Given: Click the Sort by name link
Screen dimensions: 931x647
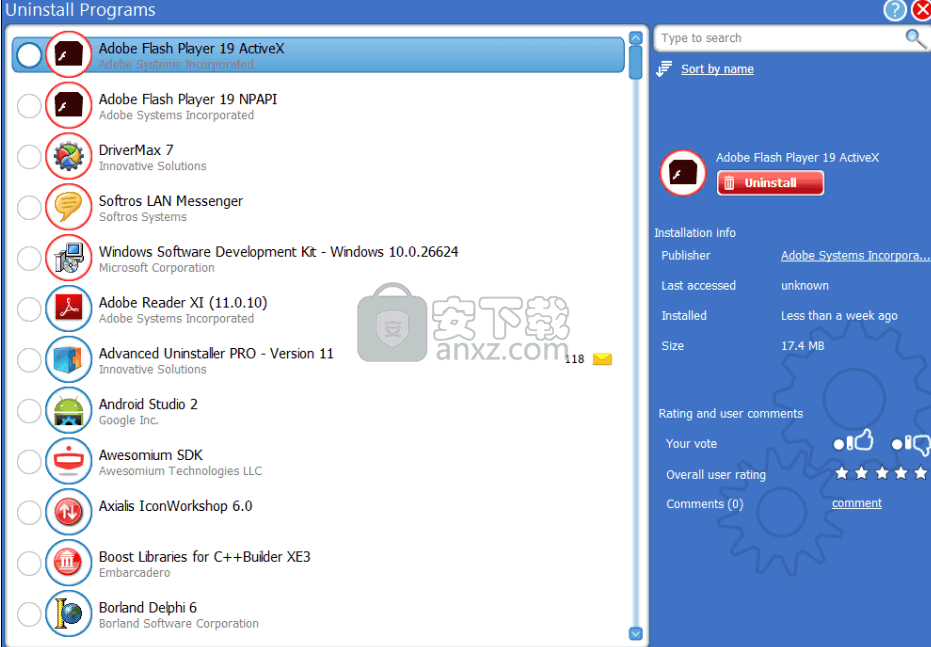Looking at the screenshot, I should (717, 69).
